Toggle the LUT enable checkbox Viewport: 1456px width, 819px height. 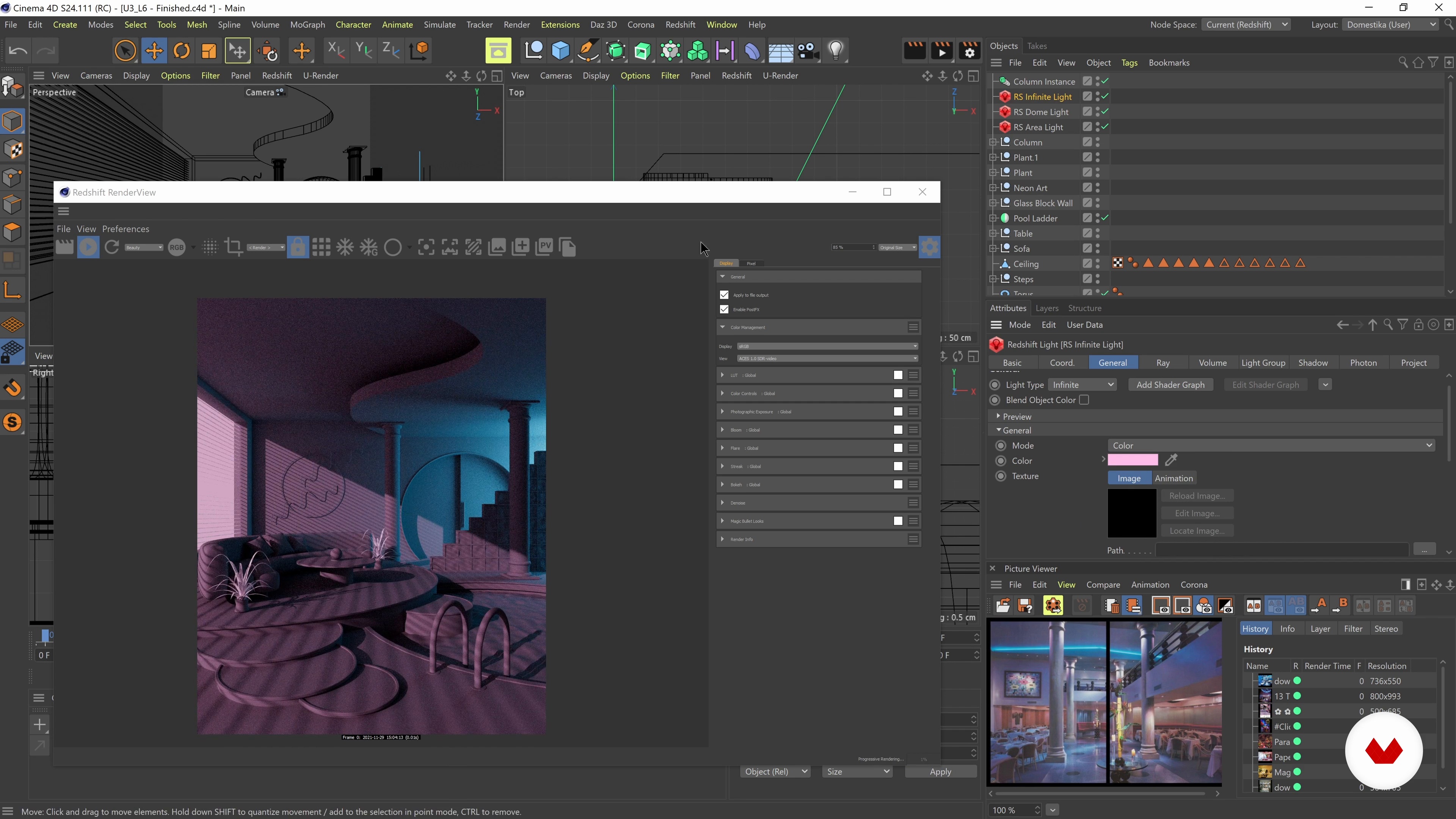point(897,375)
